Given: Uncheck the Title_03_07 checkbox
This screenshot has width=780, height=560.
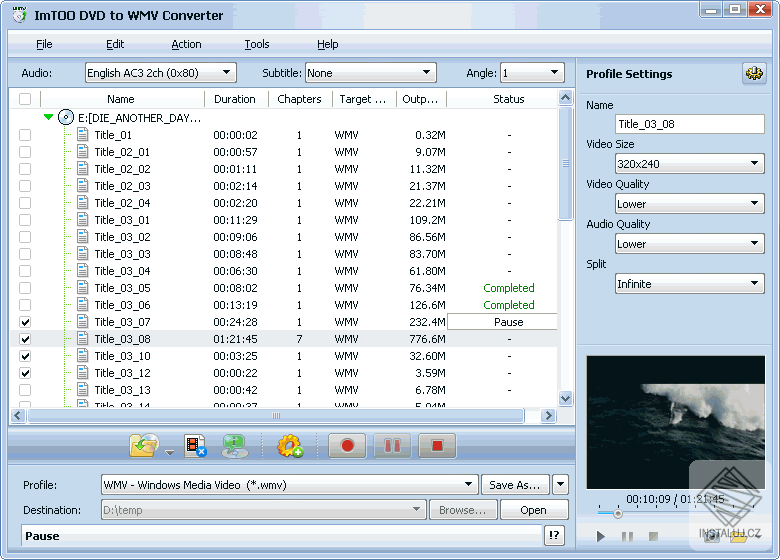Looking at the screenshot, I should pos(25,322).
